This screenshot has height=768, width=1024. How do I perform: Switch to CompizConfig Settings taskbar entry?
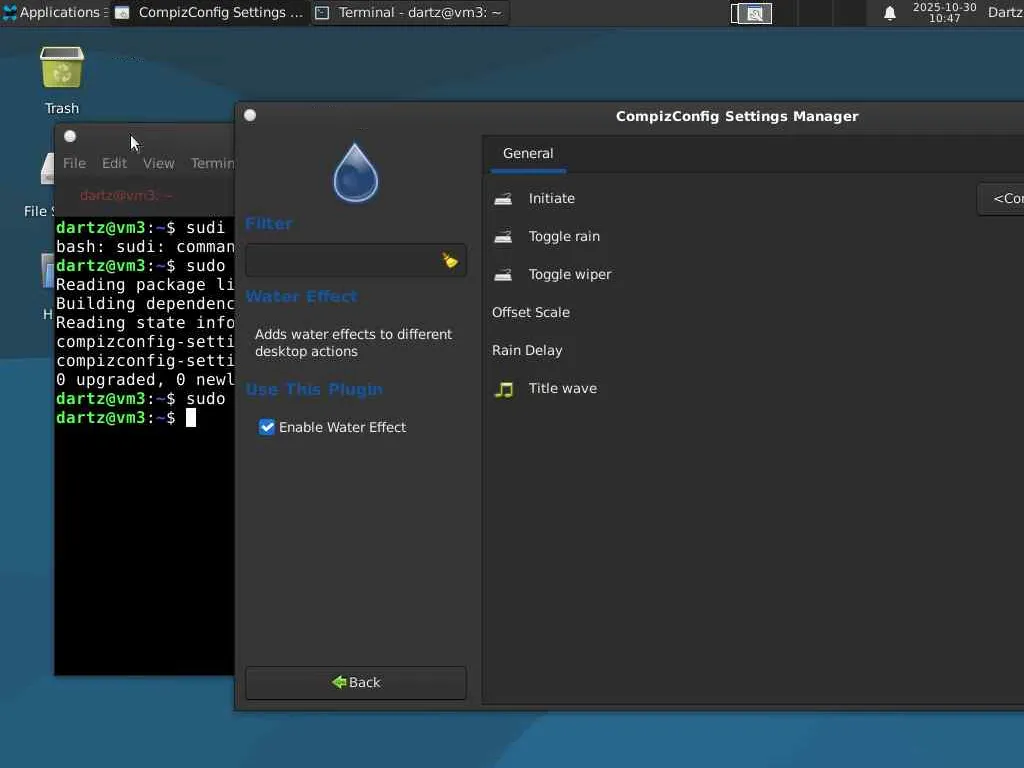[x=209, y=12]
